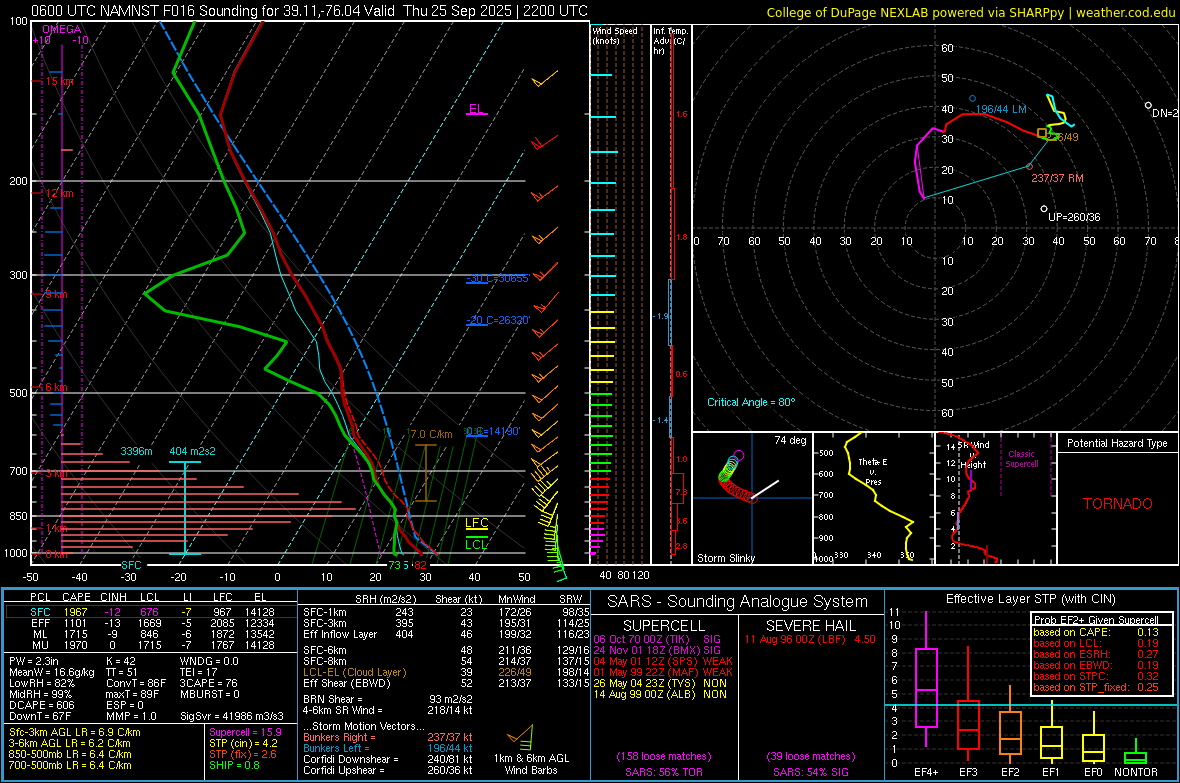Image resolution: width=1180 pixels, height=783 pixels.
Task: Click the Corfidi Downshear = 240/81 kt line
Action: pyautogui.click(x=388, y=759)
